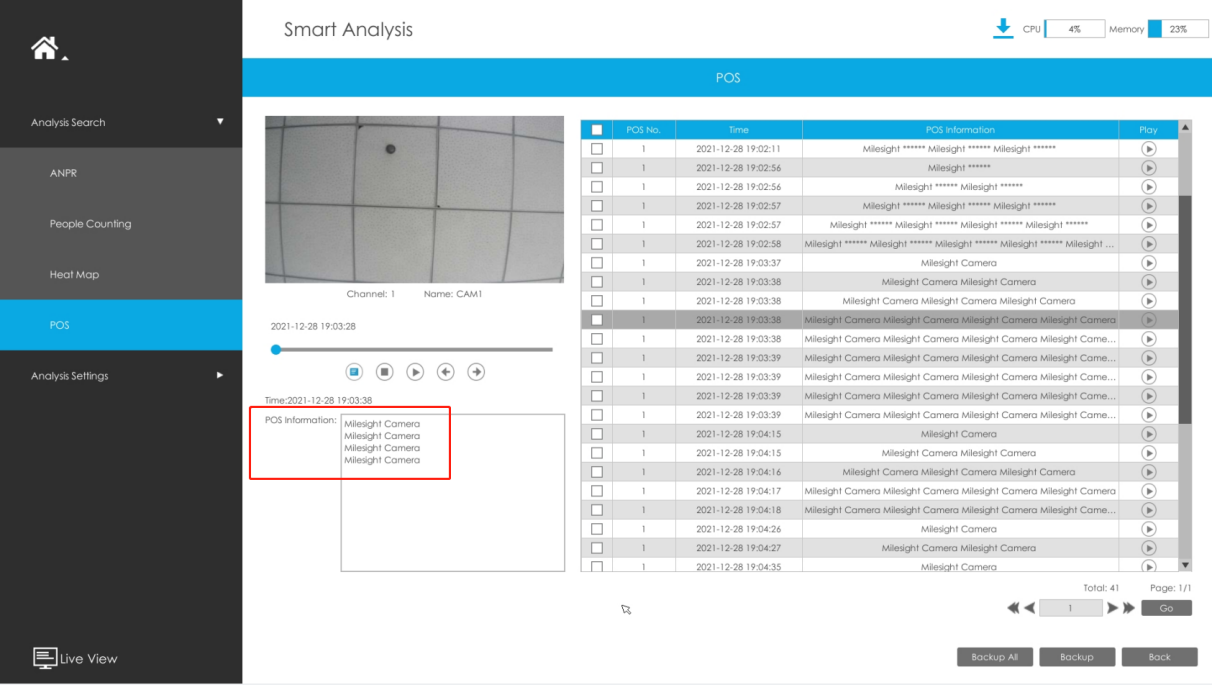Step to the previous POS record arrow
1212x685 pixels.
pyautogui.click(x=446, y=372)
